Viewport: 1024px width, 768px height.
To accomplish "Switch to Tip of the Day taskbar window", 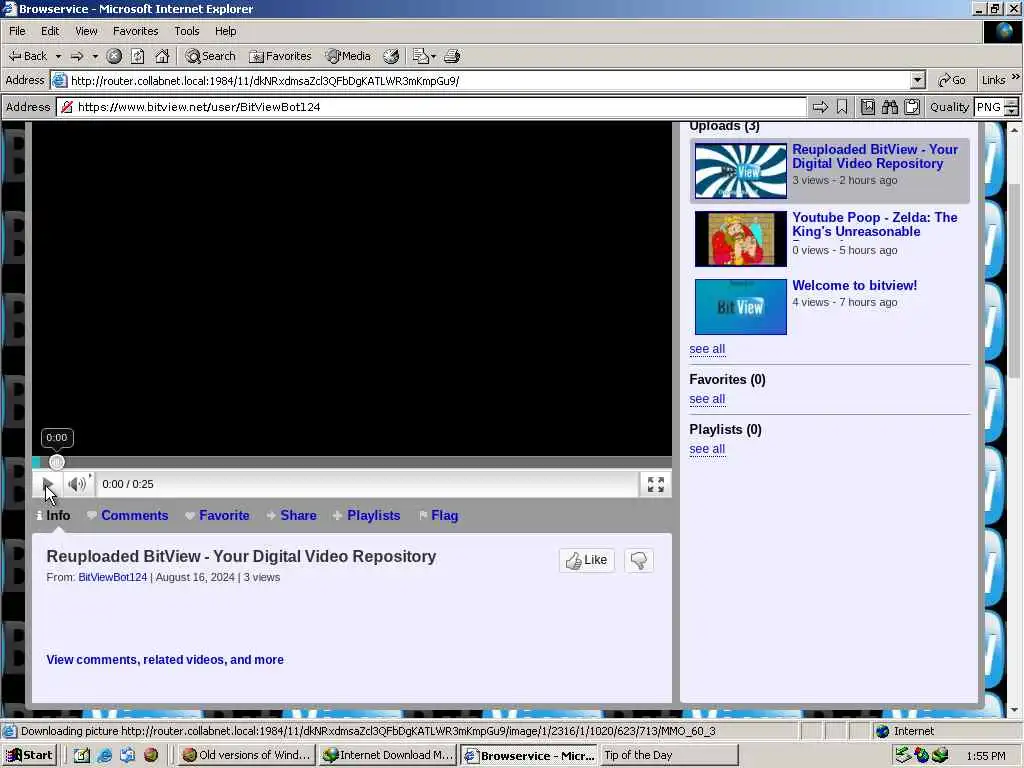I will (669, 755).
